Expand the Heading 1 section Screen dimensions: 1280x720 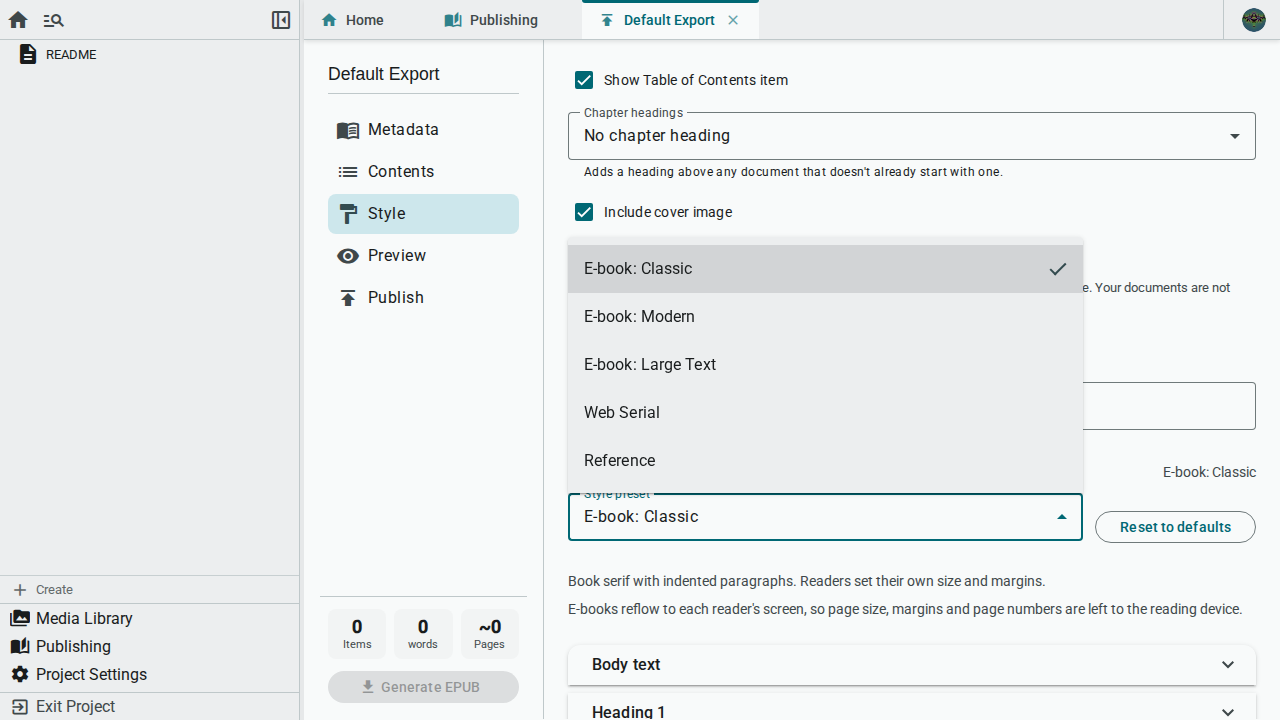[x=911, y=708]
